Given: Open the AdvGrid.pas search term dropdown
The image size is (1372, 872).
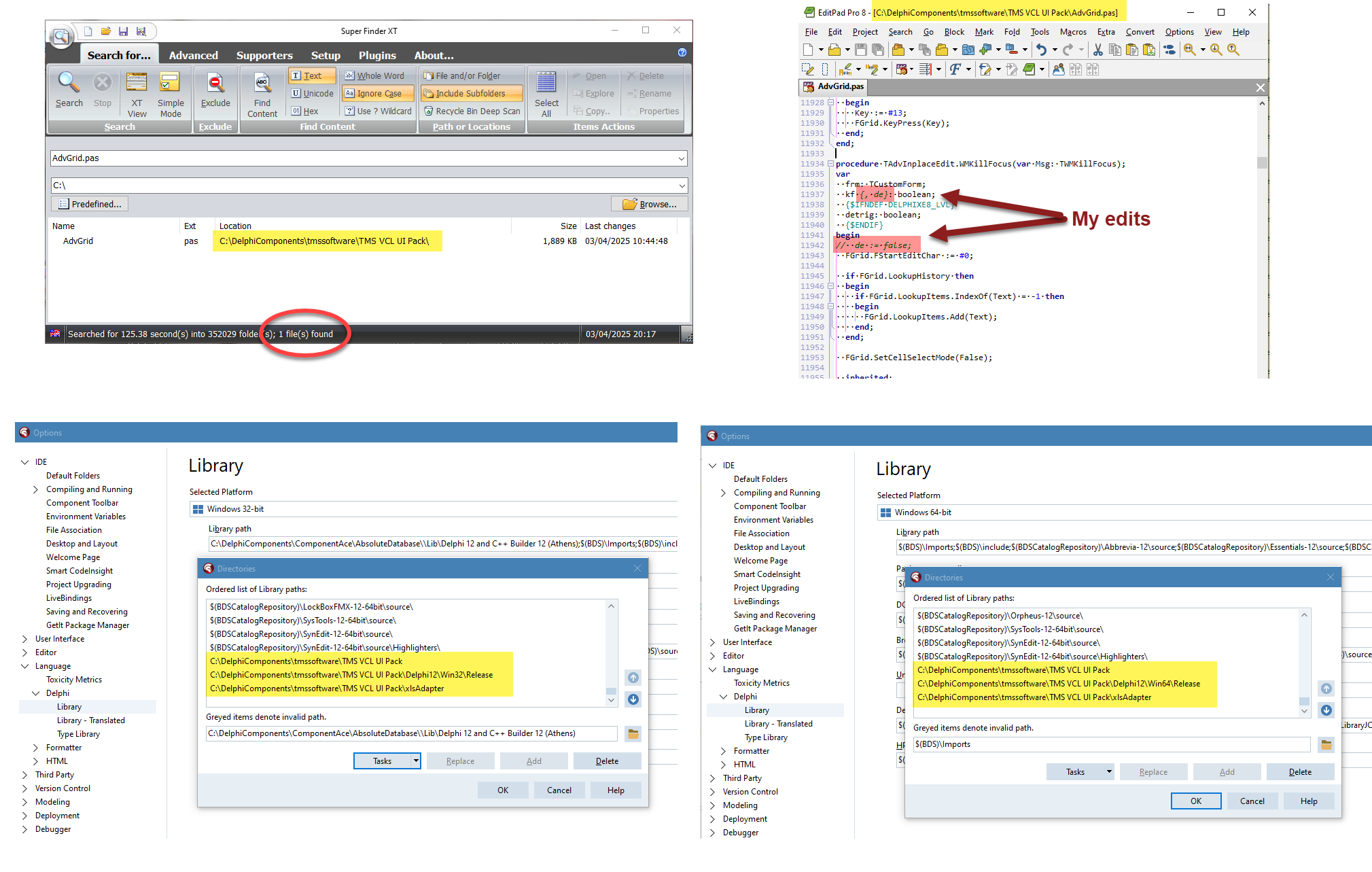Looking at the screenshot, I should tap(681, 158).
